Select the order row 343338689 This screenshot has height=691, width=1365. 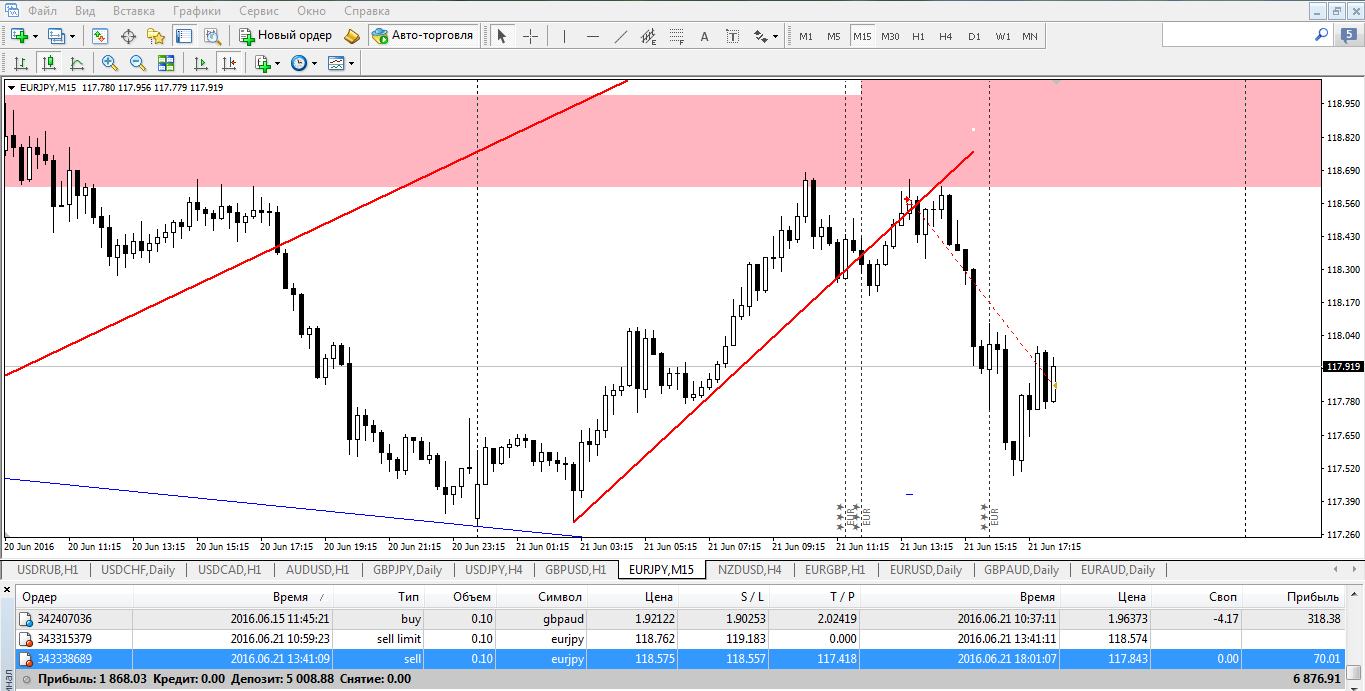click(x=682, y=658)
